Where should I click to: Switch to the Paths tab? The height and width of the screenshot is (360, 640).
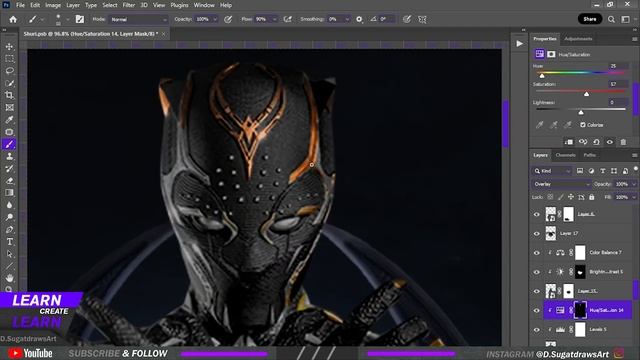(589, 155)
